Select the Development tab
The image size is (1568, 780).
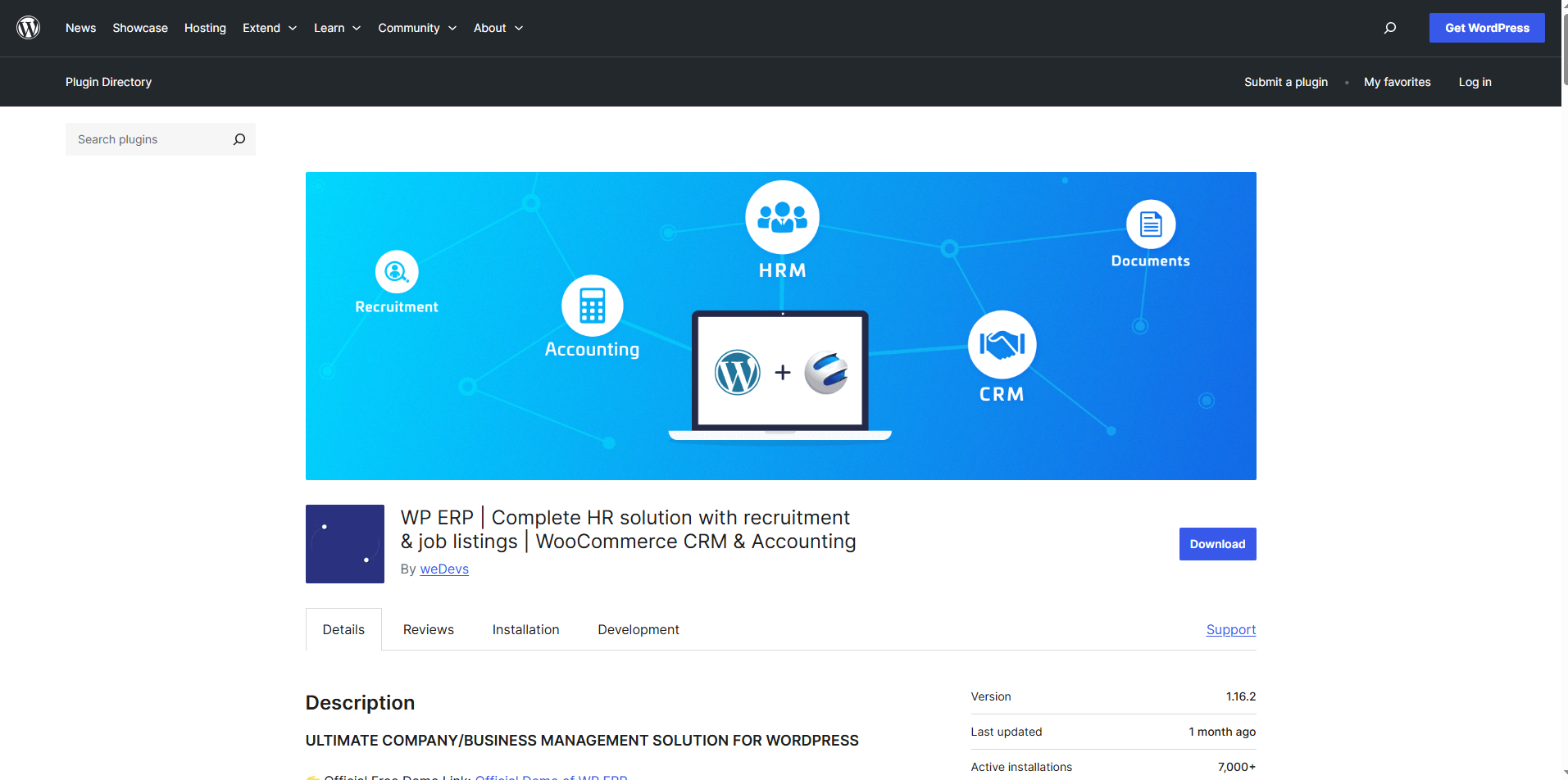point(638,629)
